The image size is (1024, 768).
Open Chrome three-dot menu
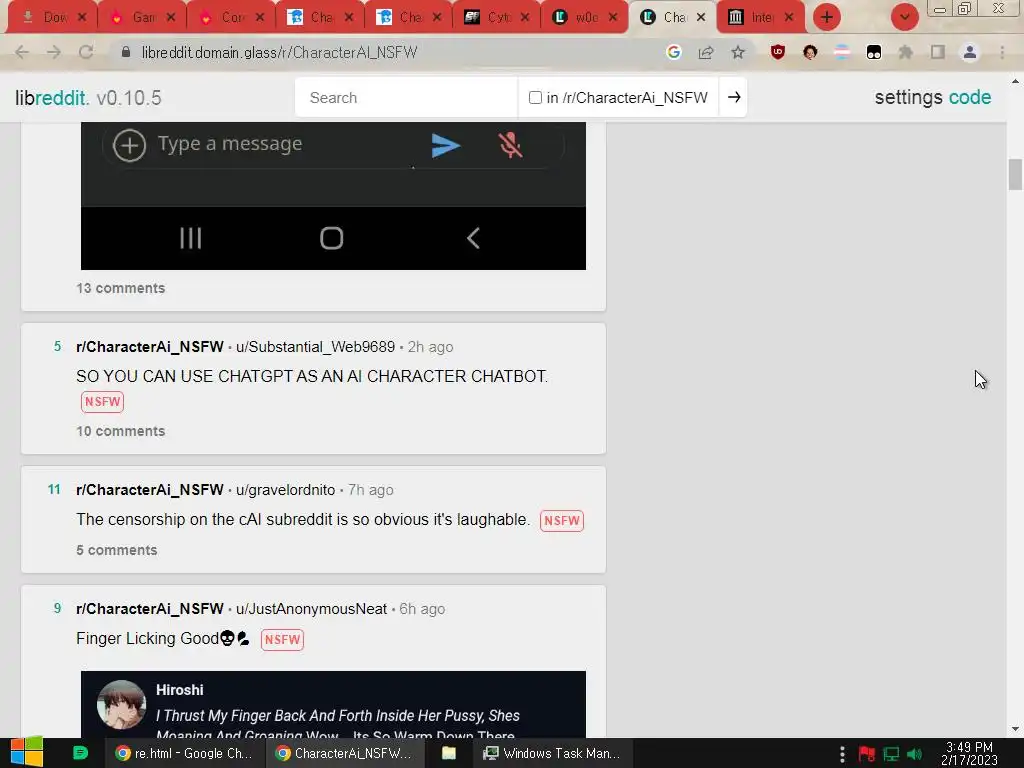pos(1002,52)
